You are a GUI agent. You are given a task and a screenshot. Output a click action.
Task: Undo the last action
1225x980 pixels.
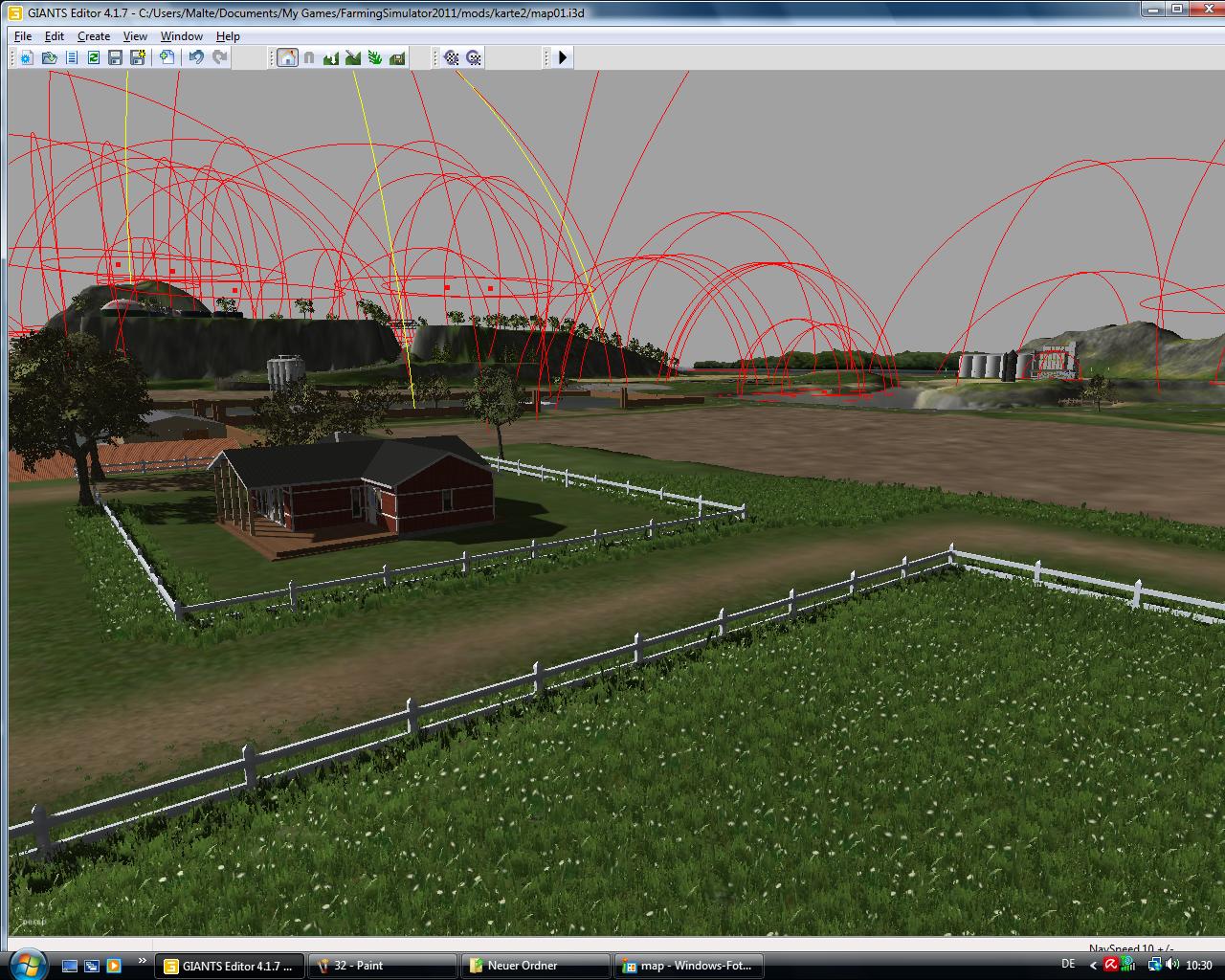pyautogui.click(x=197, y=57)
